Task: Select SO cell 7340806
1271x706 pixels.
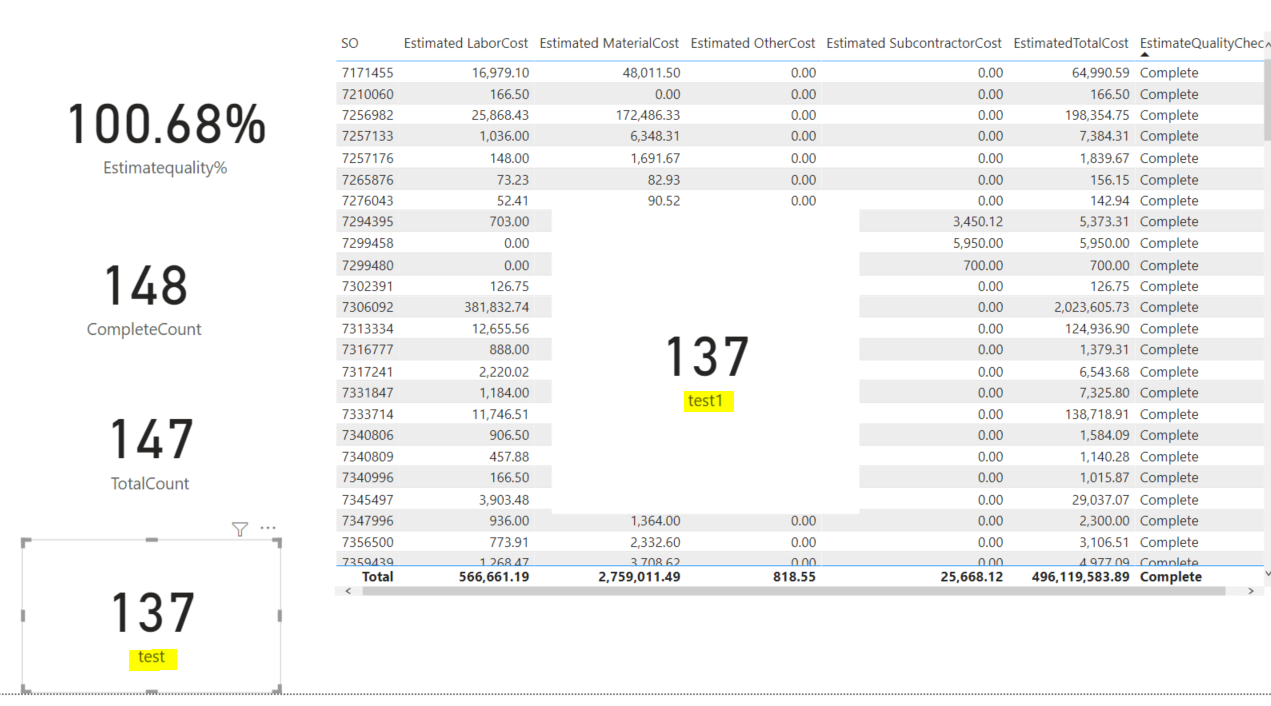Action: (367, 435)
